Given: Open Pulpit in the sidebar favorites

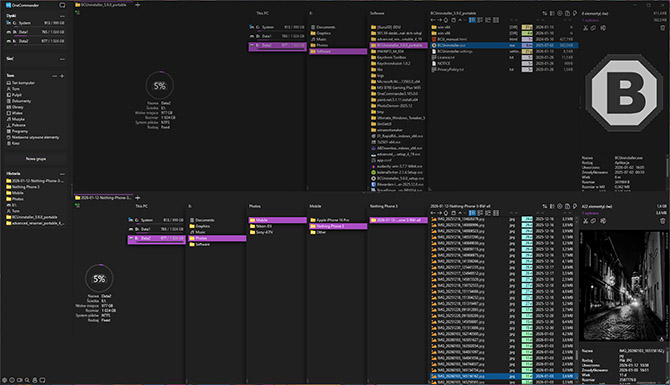Looking at the screenshot, I should point(15,95).
